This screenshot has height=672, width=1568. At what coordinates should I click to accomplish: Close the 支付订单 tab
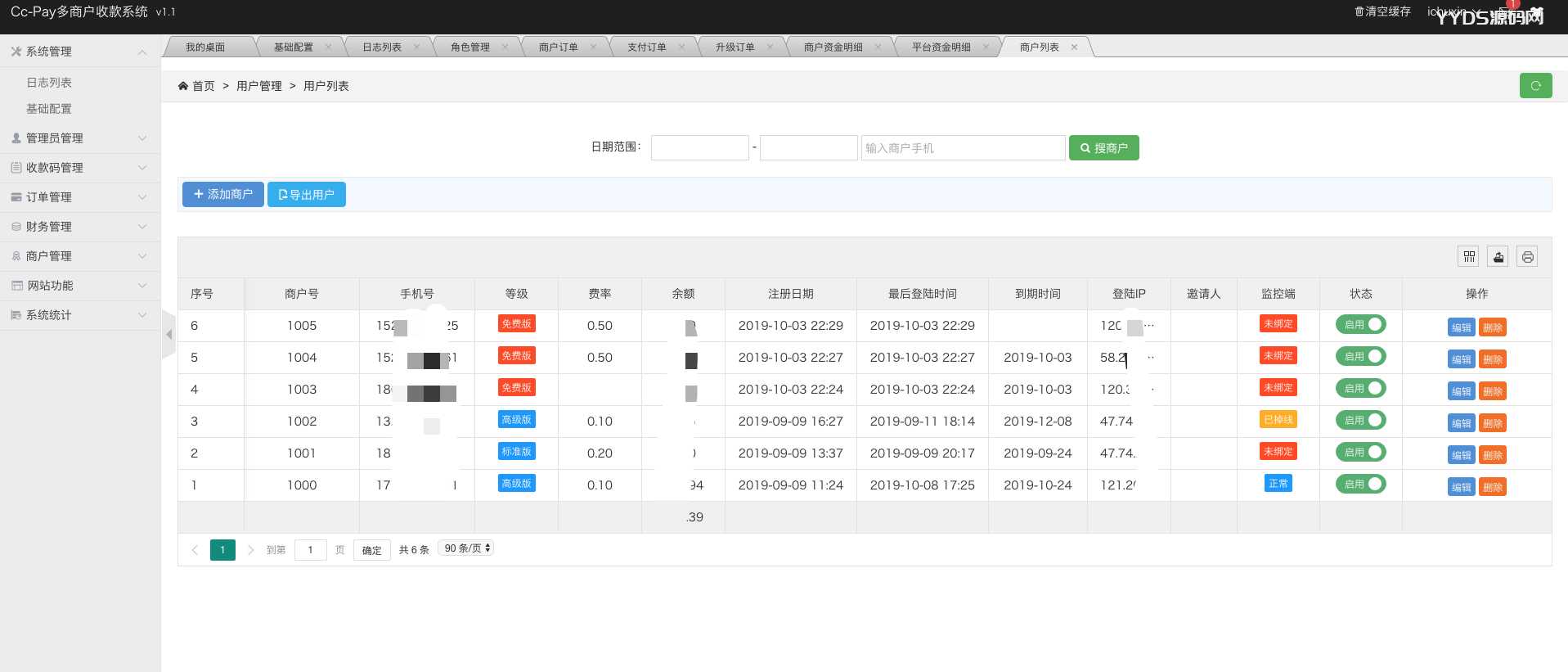tap(681, 47)
